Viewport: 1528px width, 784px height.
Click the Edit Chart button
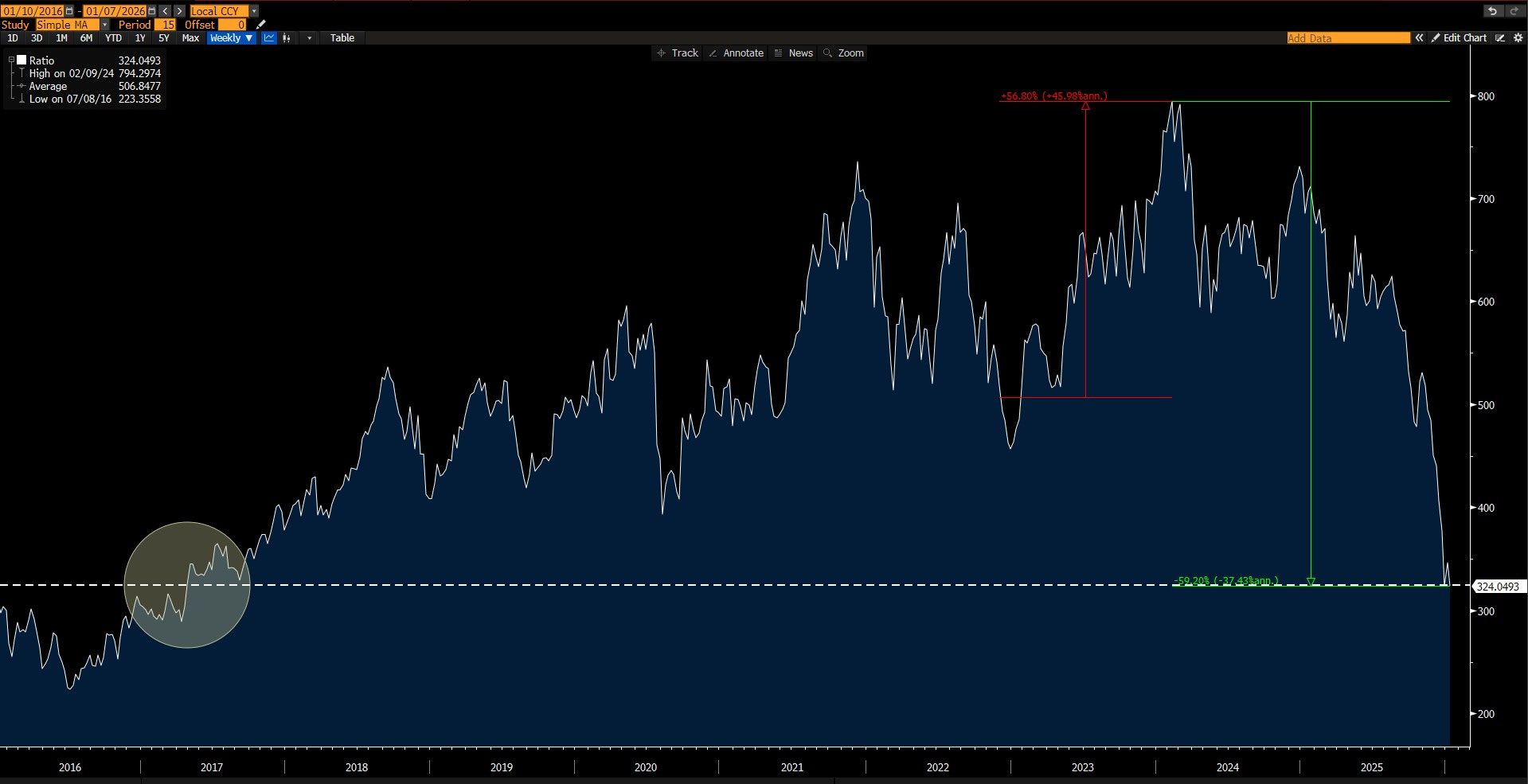pyautogui.click(x=1459, y=38)
